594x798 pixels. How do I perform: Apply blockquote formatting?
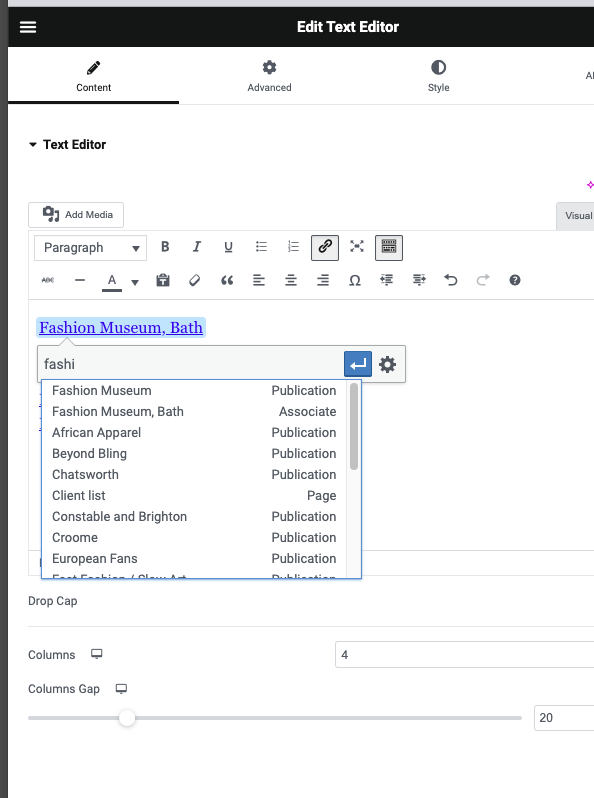(227, 280)
